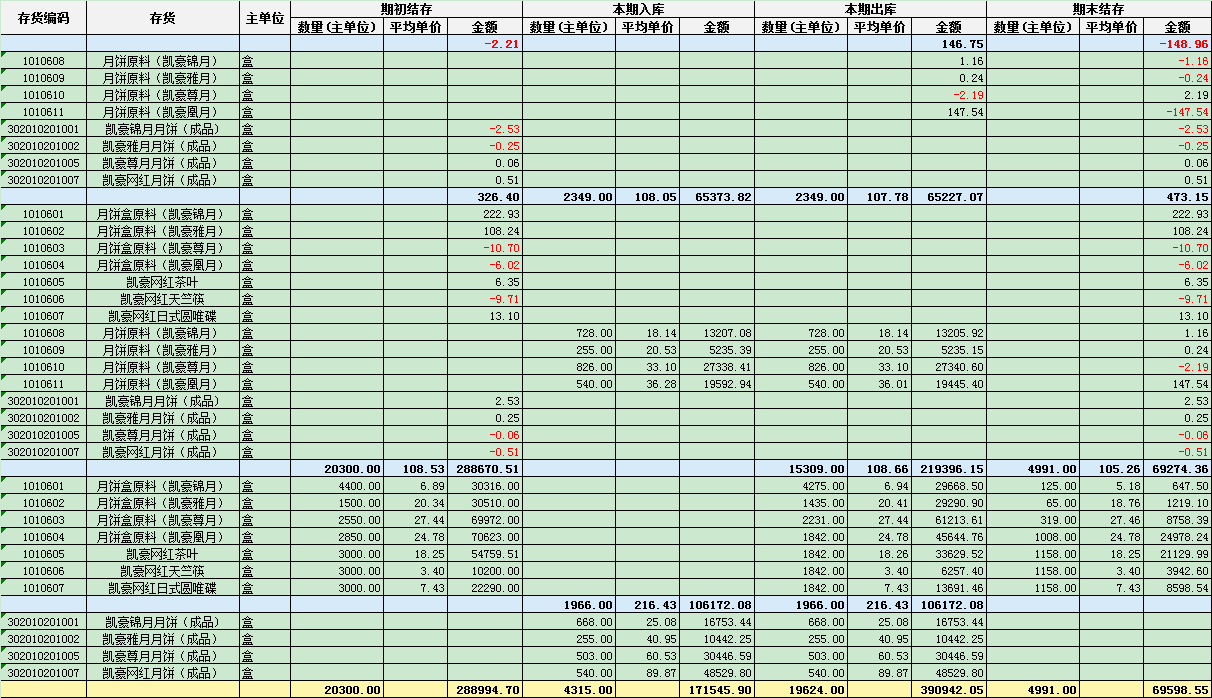Click the "69274.36" subtotal amount
The height and width of the screenshot is (698, 1212).
(1177, 469)
